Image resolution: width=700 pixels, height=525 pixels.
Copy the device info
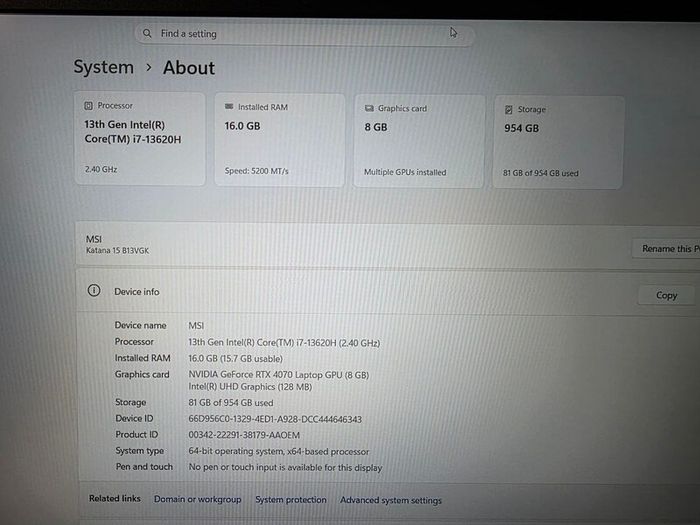click(x=666, y=296)
